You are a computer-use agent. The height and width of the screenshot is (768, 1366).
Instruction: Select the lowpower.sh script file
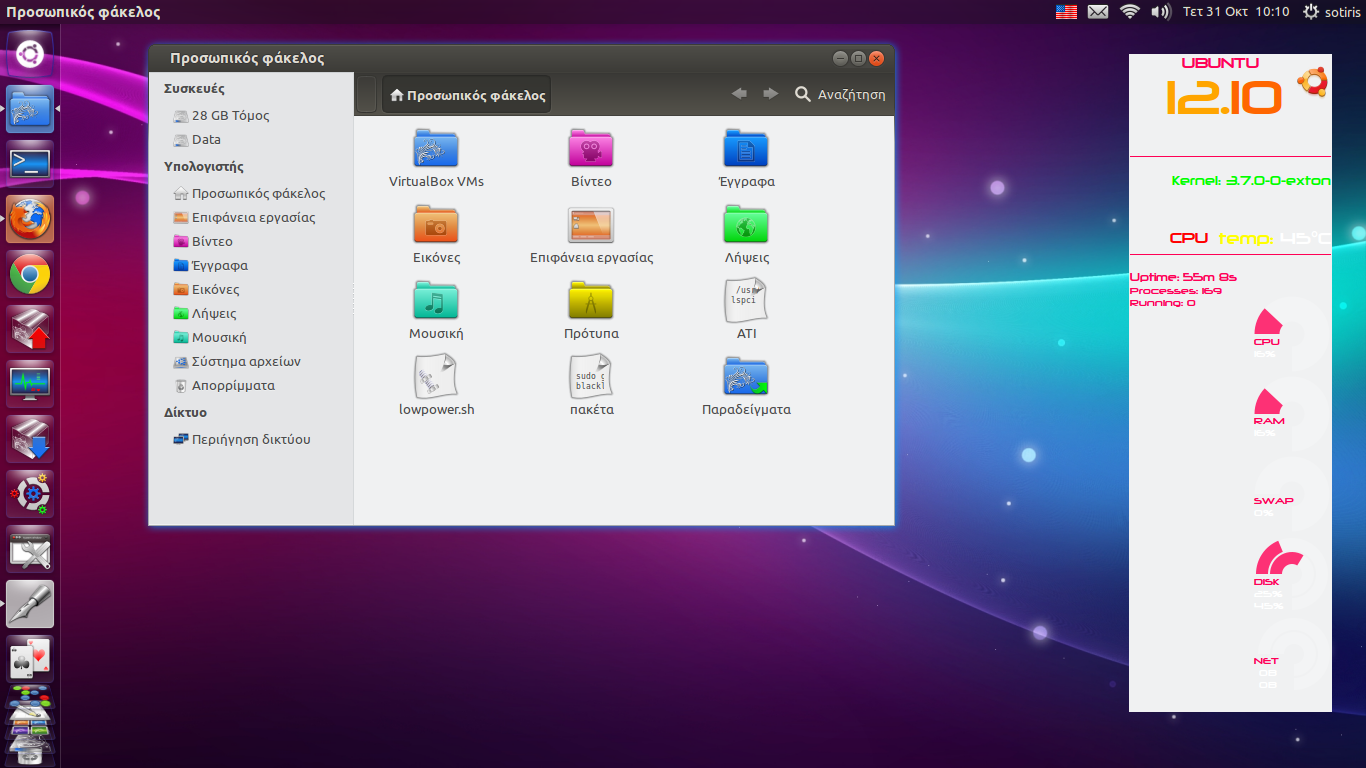(x=436, y=378)
